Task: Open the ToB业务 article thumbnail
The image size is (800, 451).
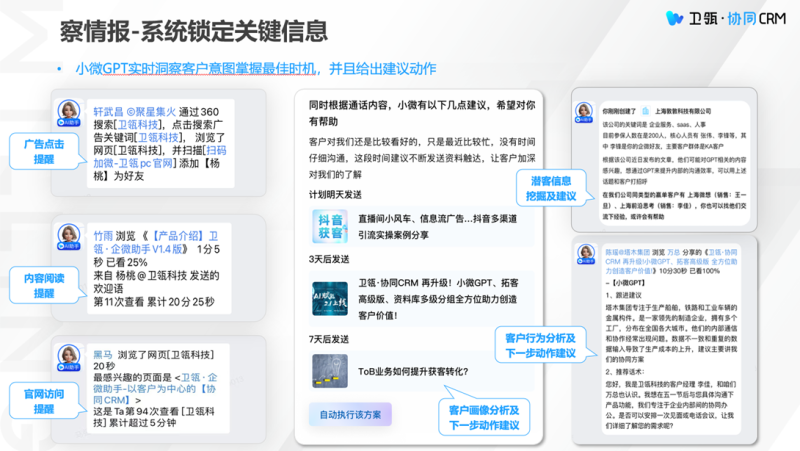Action: pos(329,371)
